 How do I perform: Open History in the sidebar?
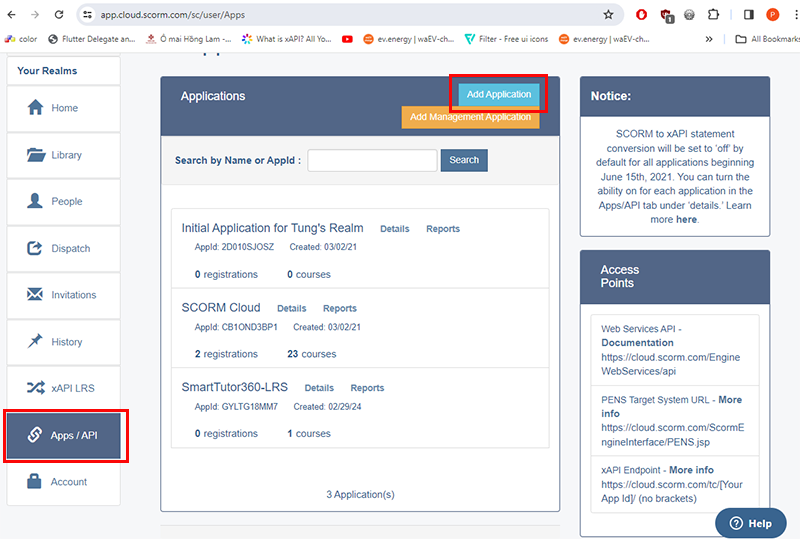tap(64, 342)
